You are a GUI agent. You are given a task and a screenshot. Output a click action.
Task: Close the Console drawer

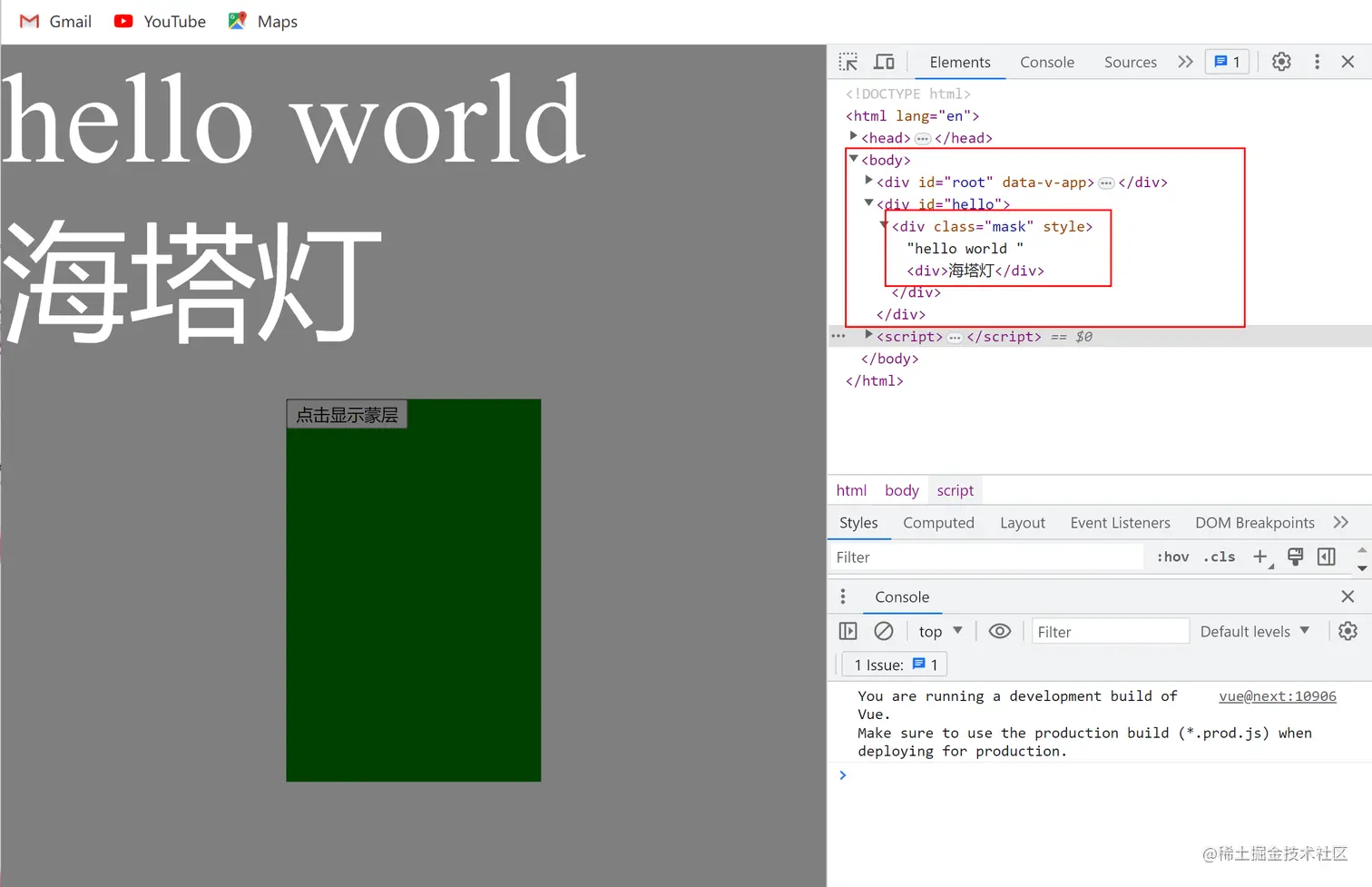1347,596
